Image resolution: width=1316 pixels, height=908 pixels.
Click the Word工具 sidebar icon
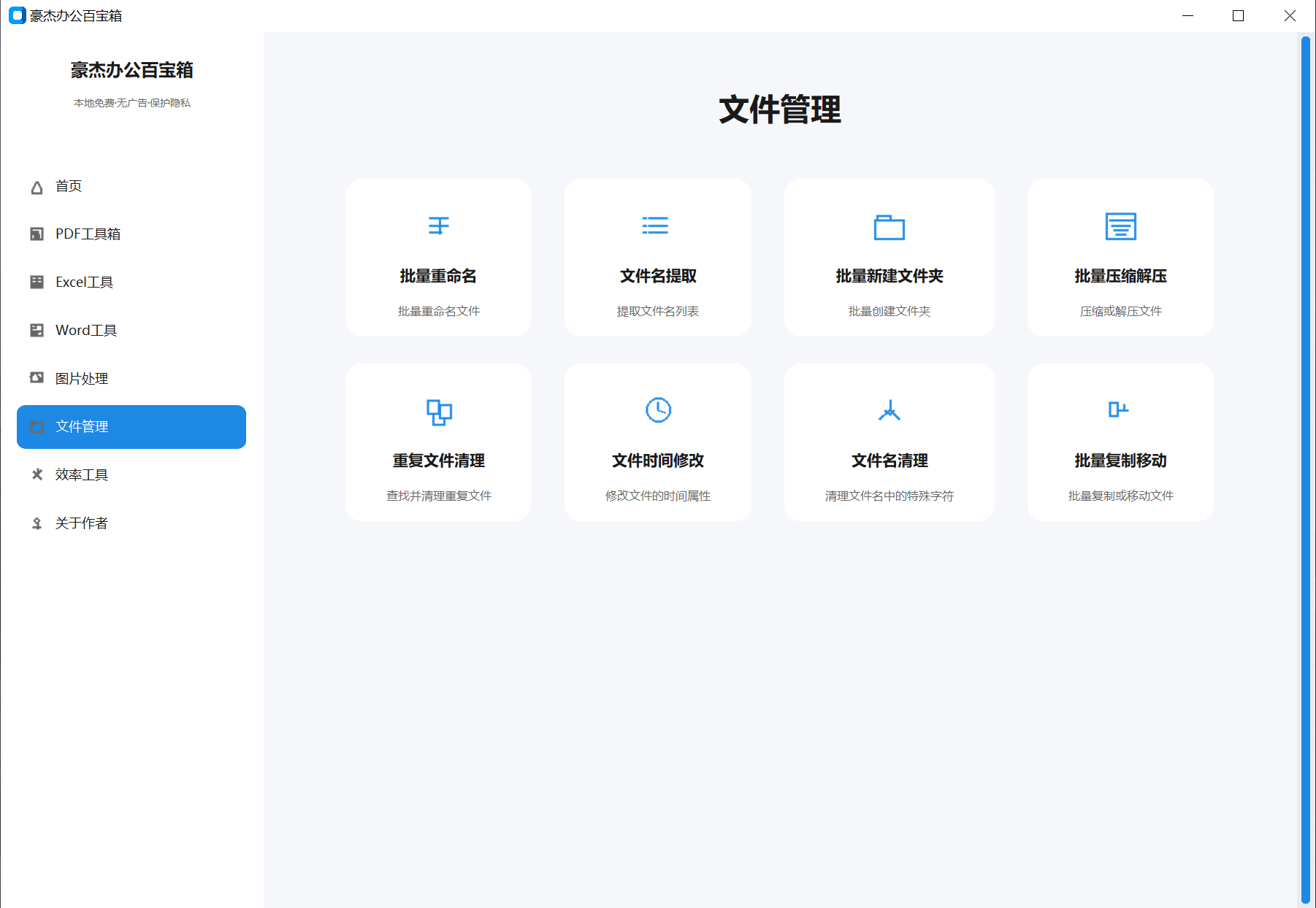(x=37, y=330)
